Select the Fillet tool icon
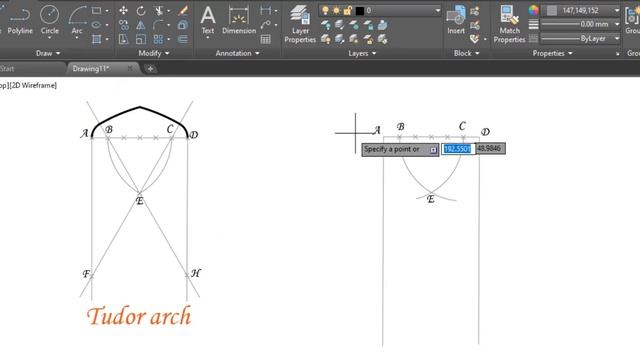The width and height of the screenshot is (640, 360). 158,25
